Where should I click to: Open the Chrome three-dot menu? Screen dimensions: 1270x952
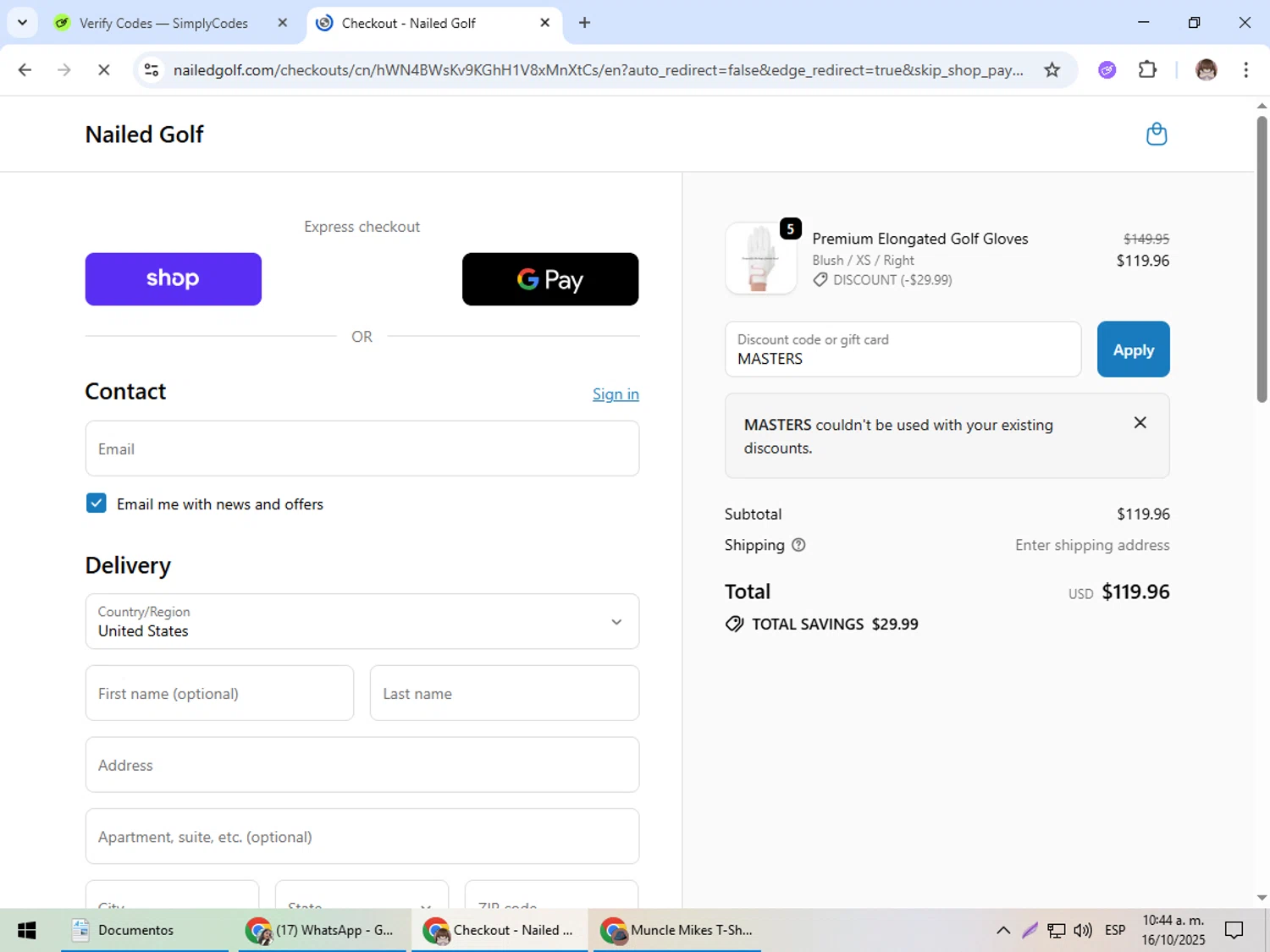click(1245, 70)
